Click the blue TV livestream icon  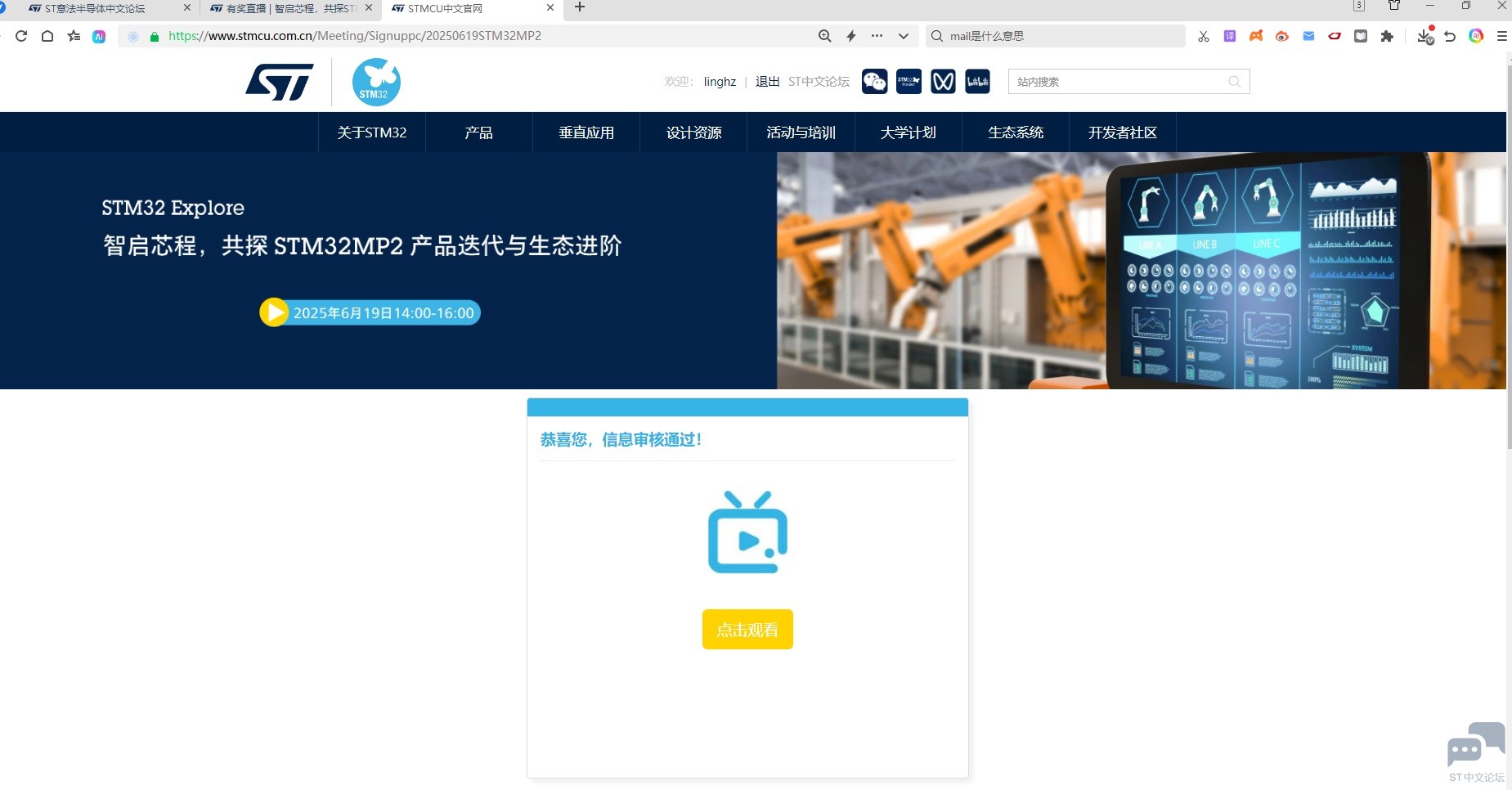[747, 532]
